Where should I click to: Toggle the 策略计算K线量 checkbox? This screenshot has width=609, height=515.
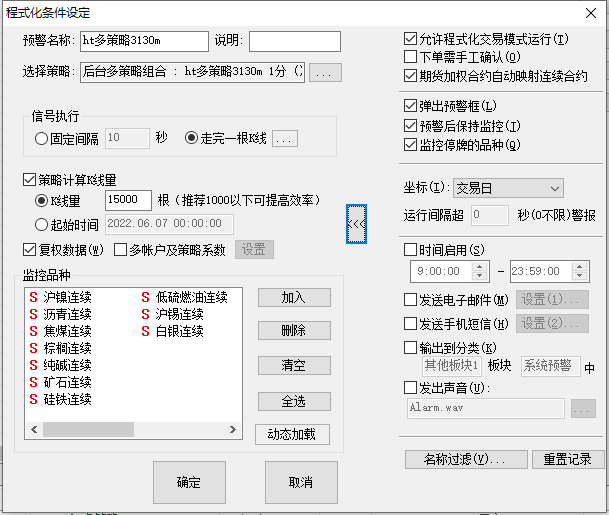[30, 180]
